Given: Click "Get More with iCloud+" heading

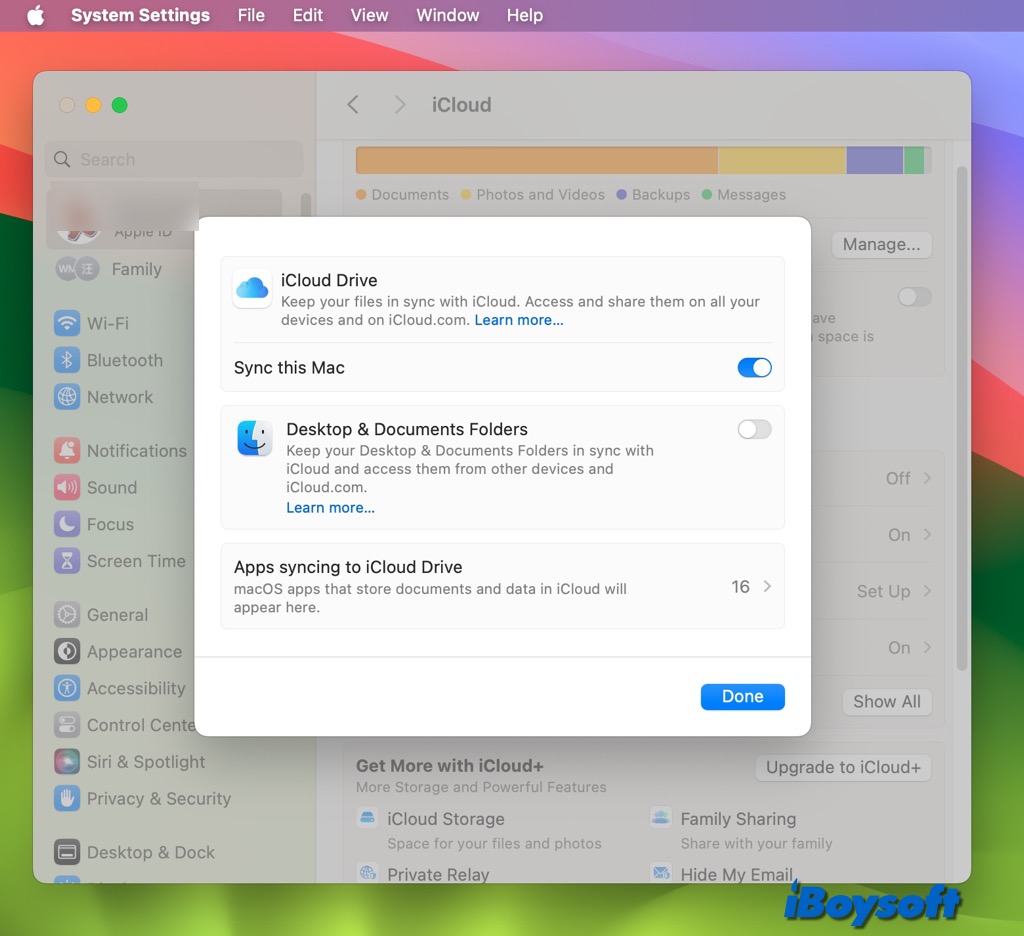Looking at the screenshot, I should [x=449, y=766].
